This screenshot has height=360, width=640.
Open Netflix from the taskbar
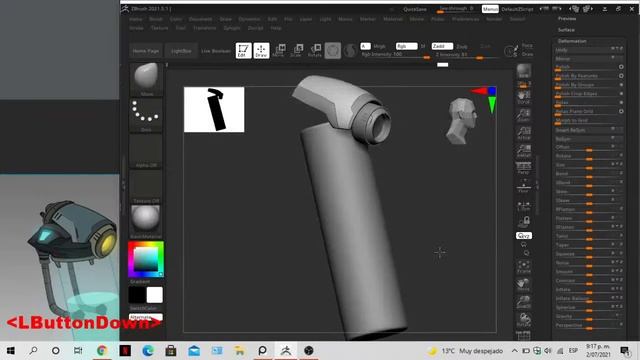click(x=125, y=350)
